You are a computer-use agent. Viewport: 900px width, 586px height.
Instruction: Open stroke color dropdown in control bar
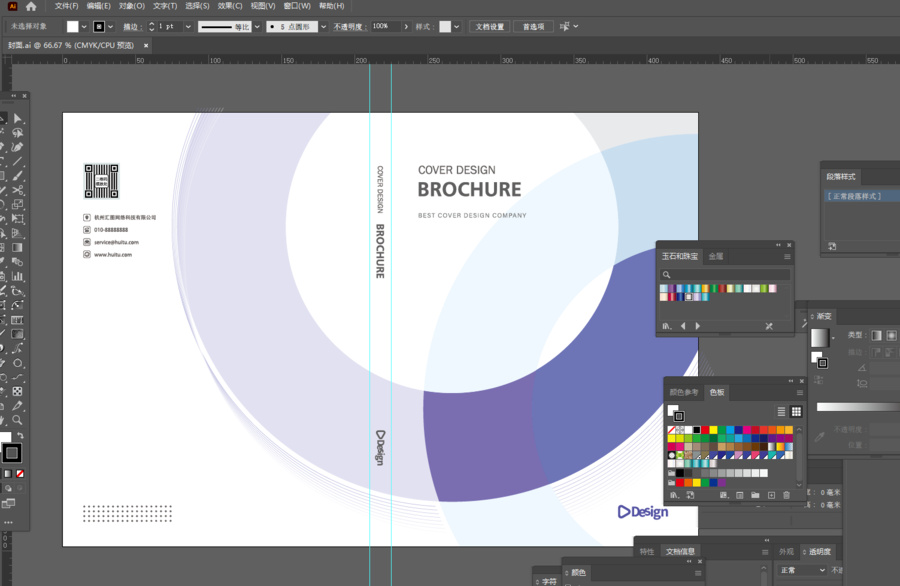pyautogui.click(x=110, y=26)
